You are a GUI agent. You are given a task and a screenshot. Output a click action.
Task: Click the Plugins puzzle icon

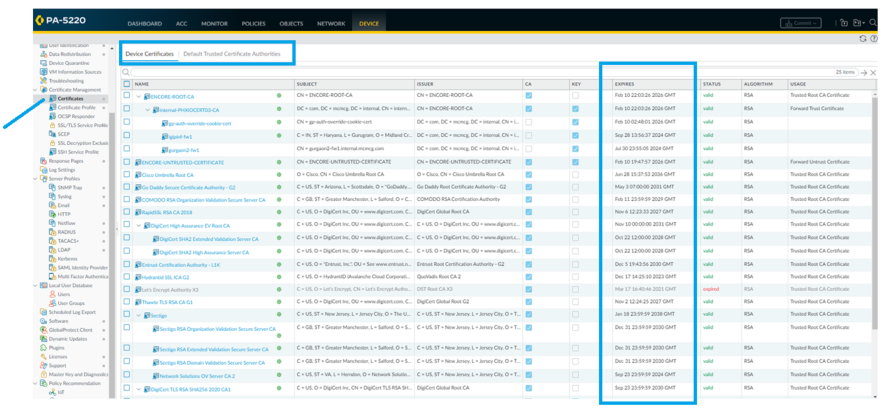pyautogui.click(x=43, y=348)
